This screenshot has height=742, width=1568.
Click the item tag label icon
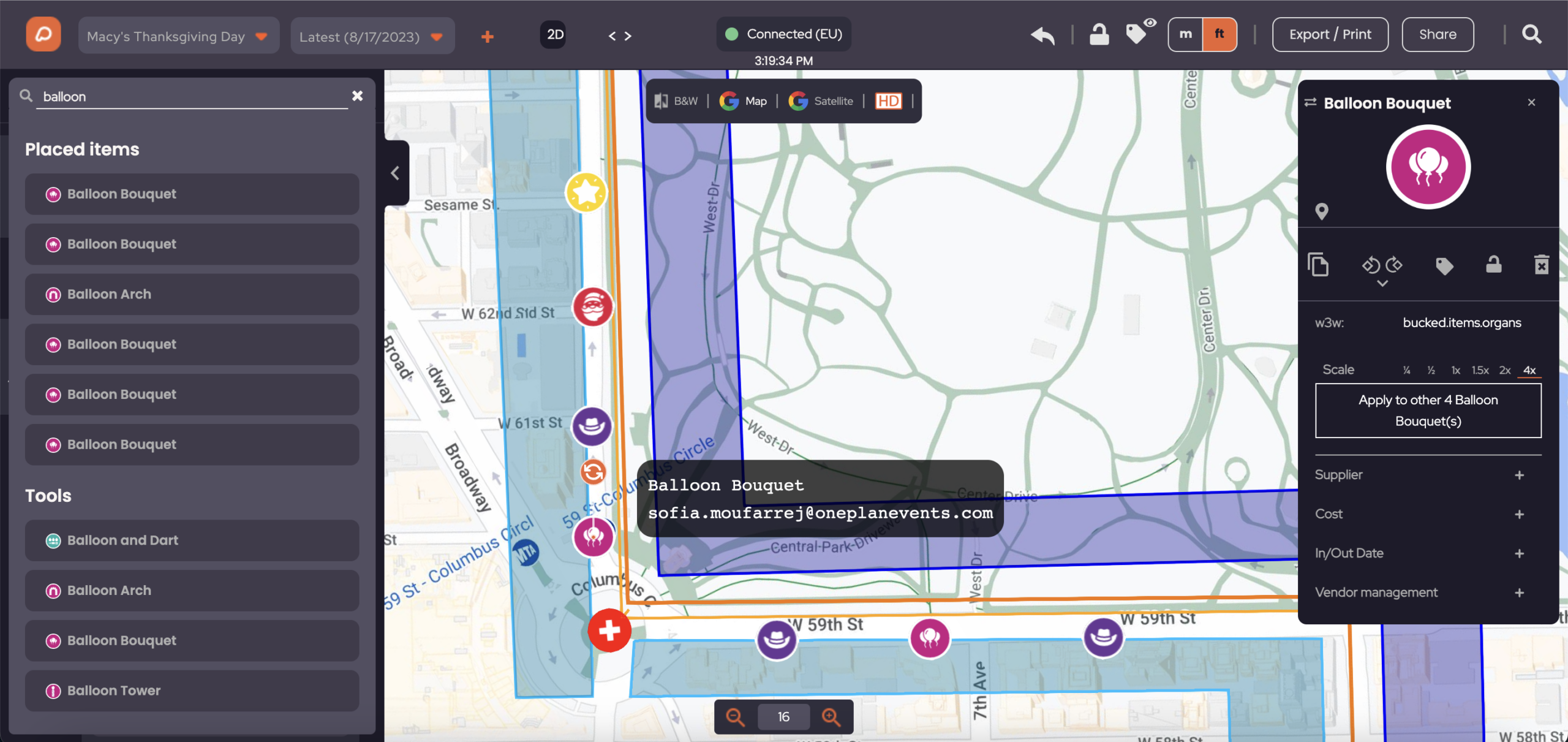click(1444, 266)
